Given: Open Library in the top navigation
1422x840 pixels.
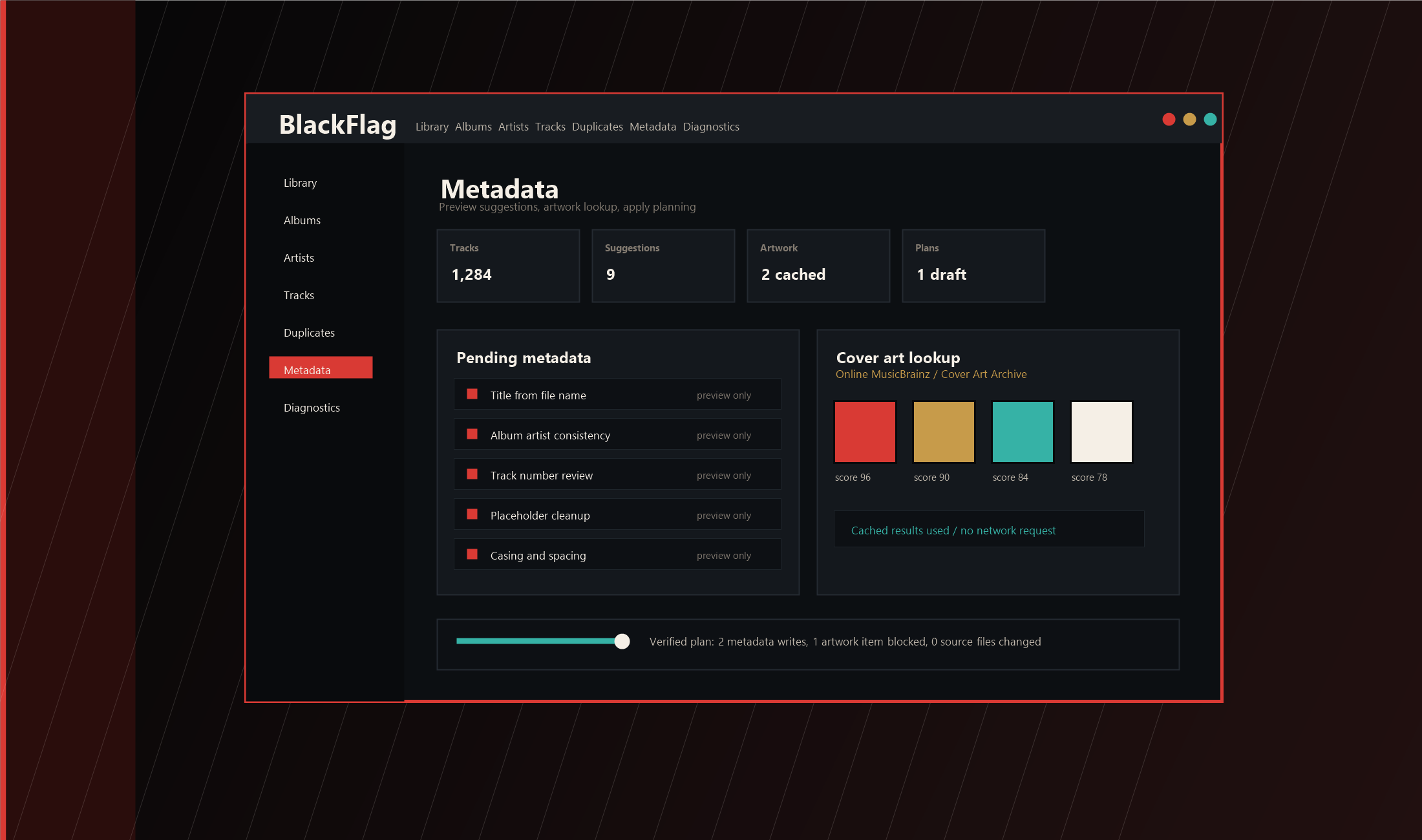Looking at the screenshot, I should [432, 127].
